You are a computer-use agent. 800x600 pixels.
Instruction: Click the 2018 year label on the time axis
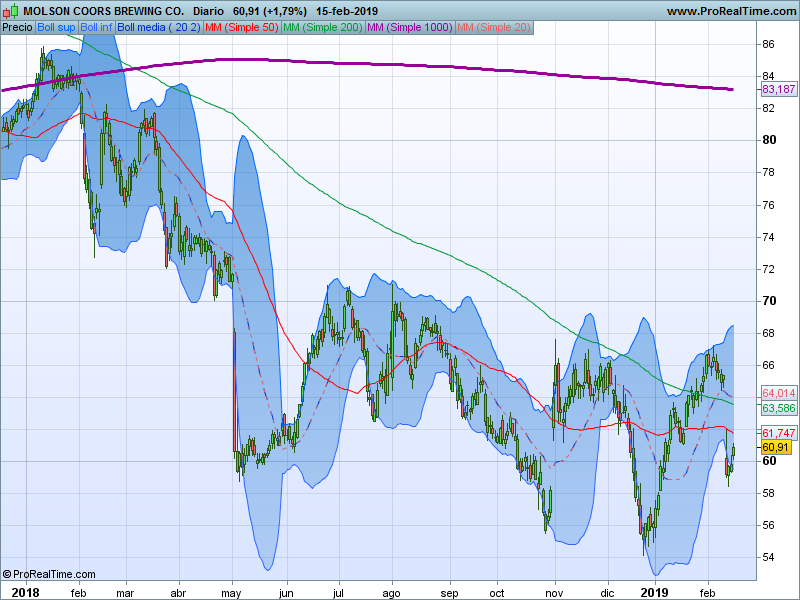25,592
